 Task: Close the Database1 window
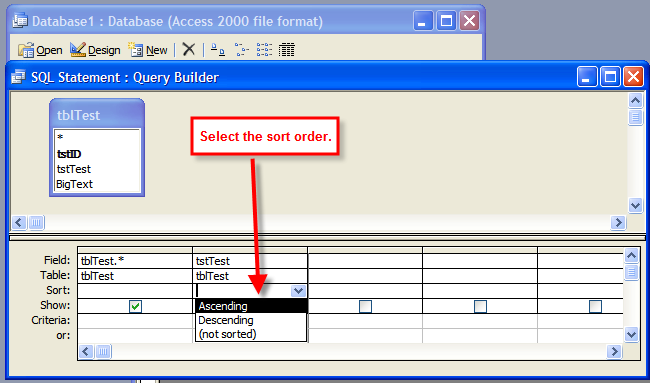[469, 21]
